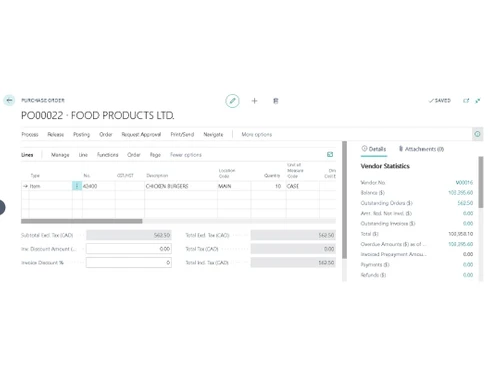Collapse page using the shrink icon
The width and height of the screenshot is (500, 375).
[478, 101]
